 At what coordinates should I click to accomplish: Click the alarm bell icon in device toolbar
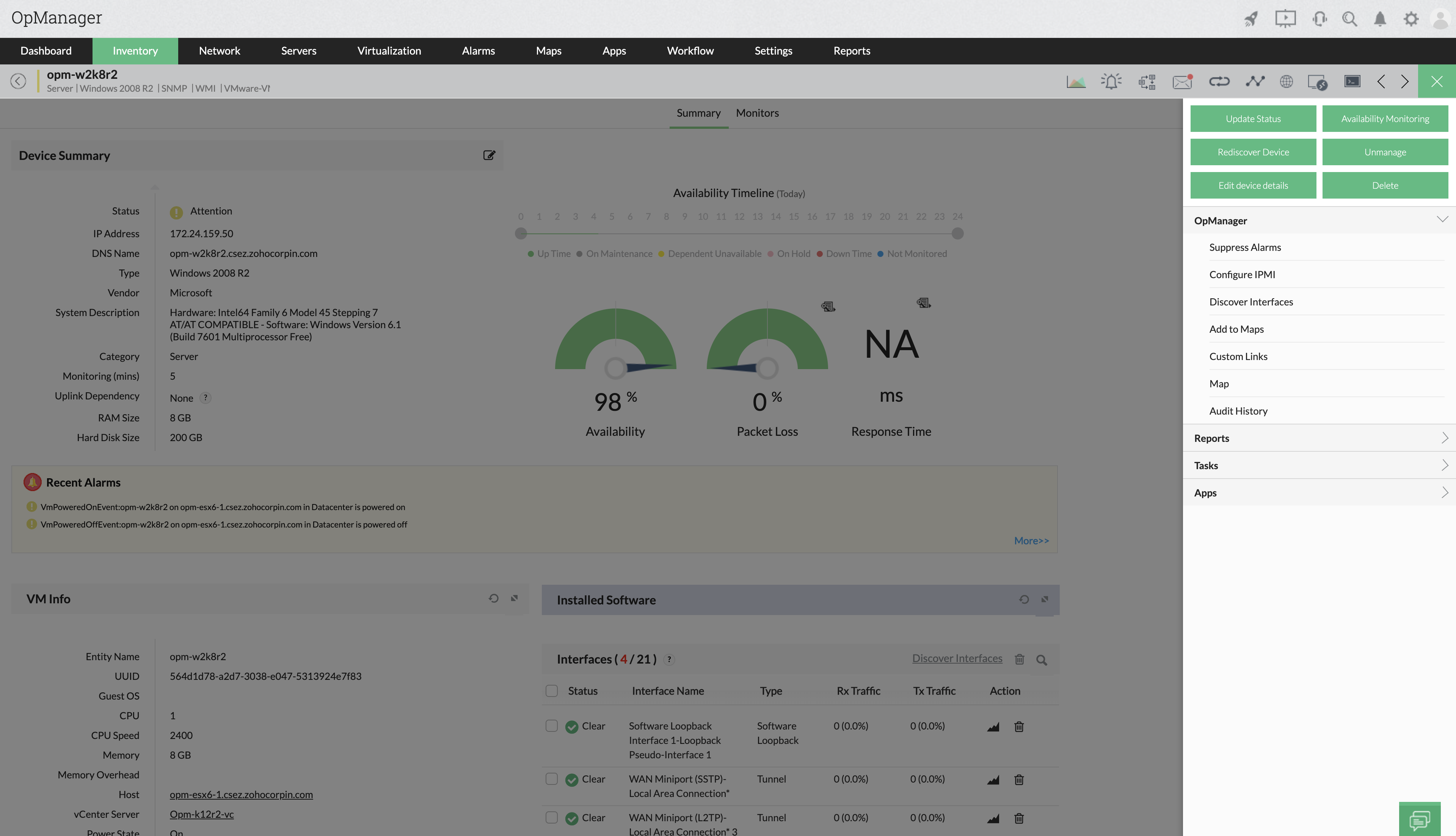tap(1111, 81)
